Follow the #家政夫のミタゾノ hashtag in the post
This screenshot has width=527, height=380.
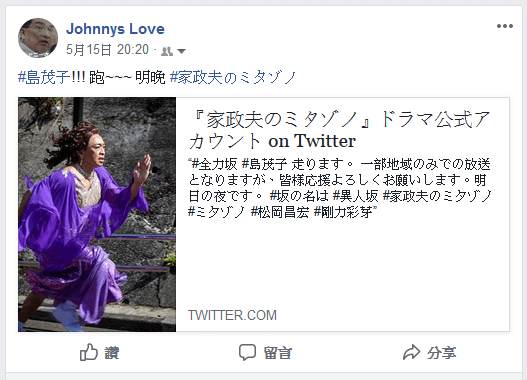pos(233,78)
